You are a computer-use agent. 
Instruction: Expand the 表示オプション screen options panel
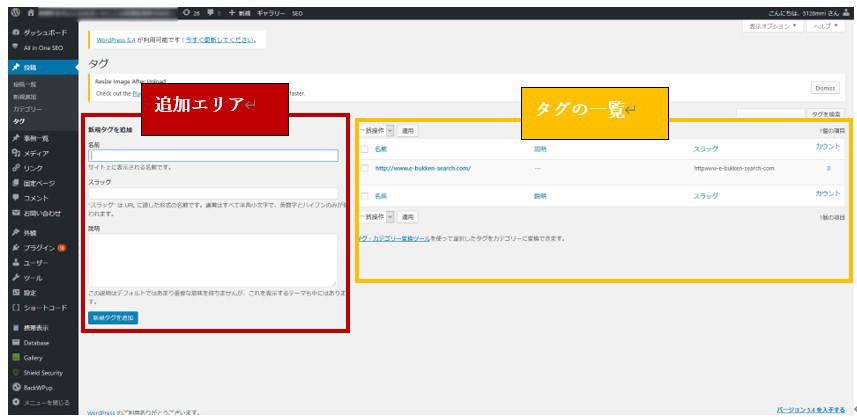click(773, 27)
